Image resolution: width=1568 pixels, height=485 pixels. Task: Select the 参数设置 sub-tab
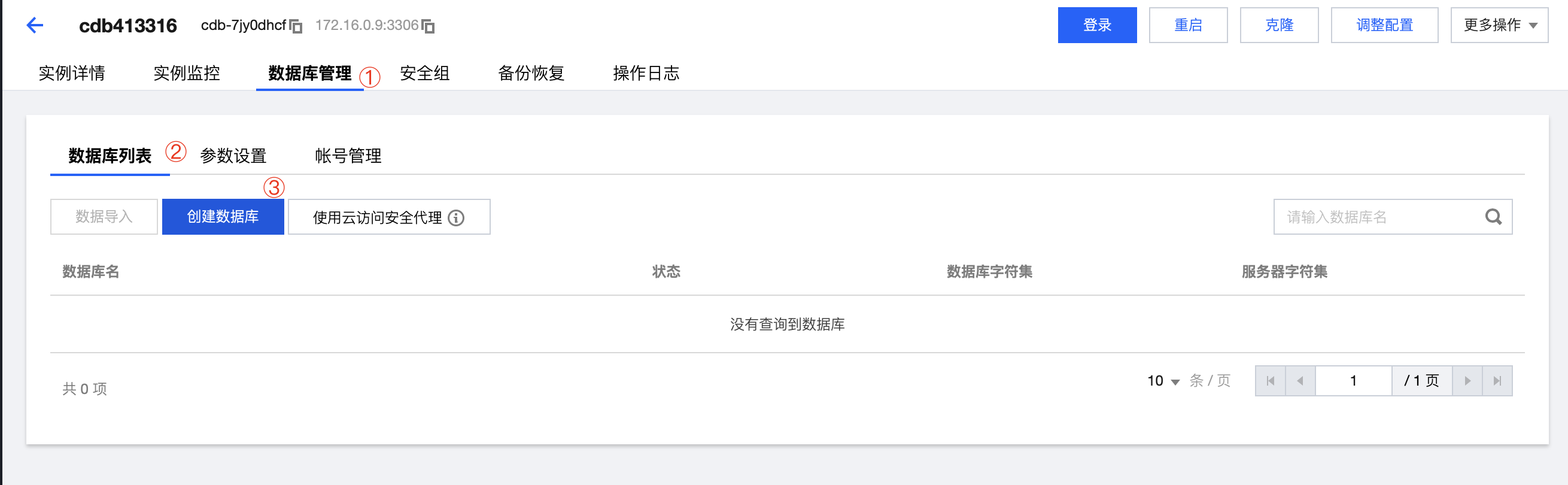[x=233, y=156]
